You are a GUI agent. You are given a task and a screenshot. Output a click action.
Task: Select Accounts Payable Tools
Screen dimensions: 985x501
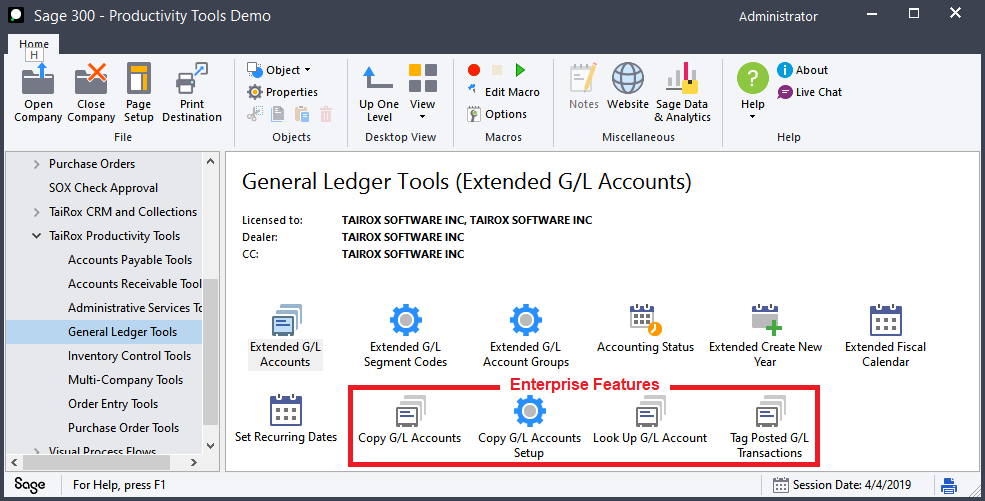130,260
